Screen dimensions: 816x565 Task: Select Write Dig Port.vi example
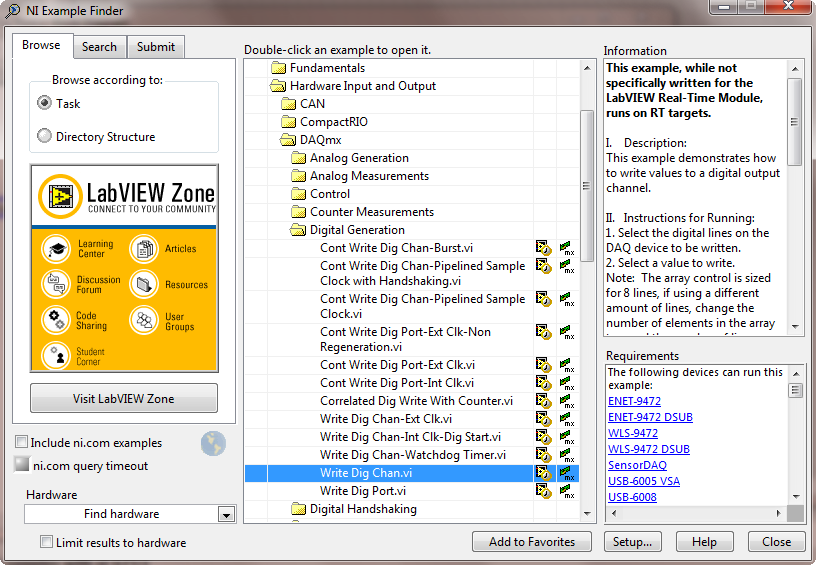coord(363,491)
